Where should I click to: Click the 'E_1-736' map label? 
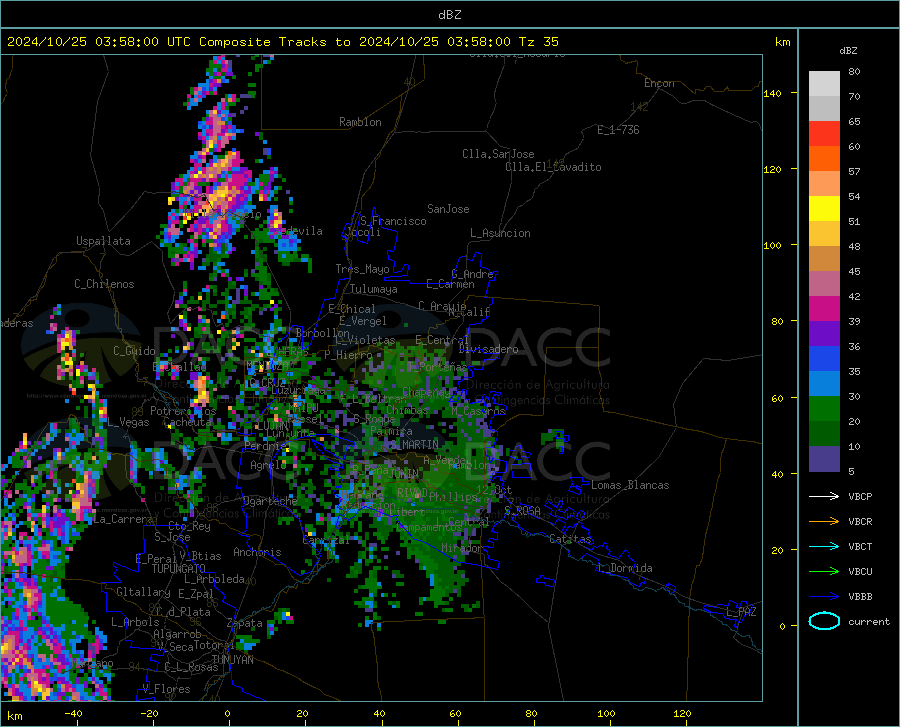pos(618,130)
